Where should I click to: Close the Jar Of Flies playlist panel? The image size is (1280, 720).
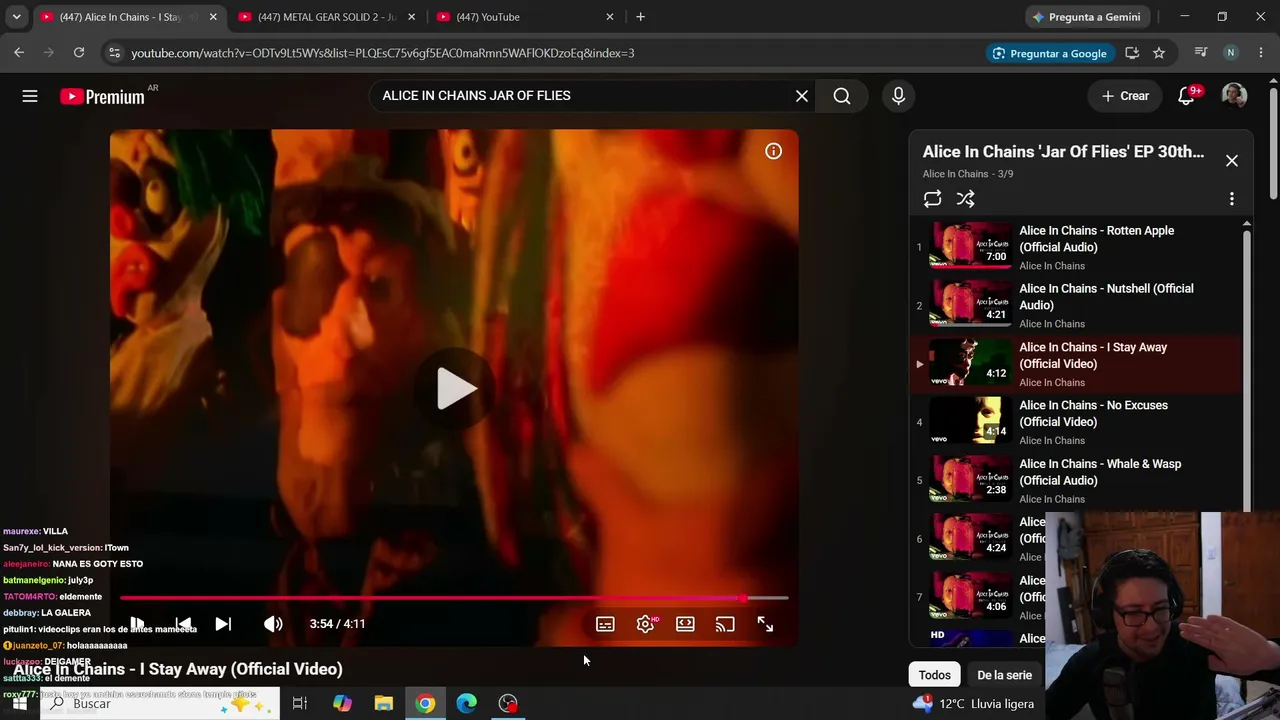1232,161
